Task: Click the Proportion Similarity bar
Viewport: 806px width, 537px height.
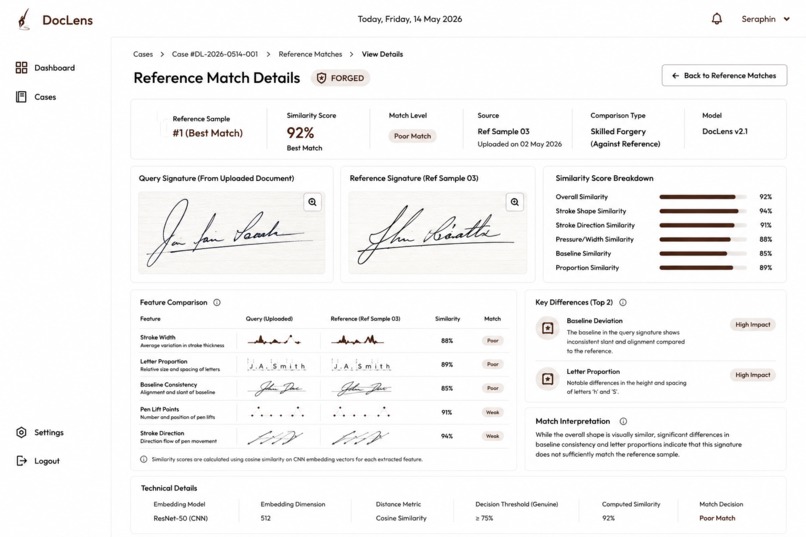Action: [703, 268]
